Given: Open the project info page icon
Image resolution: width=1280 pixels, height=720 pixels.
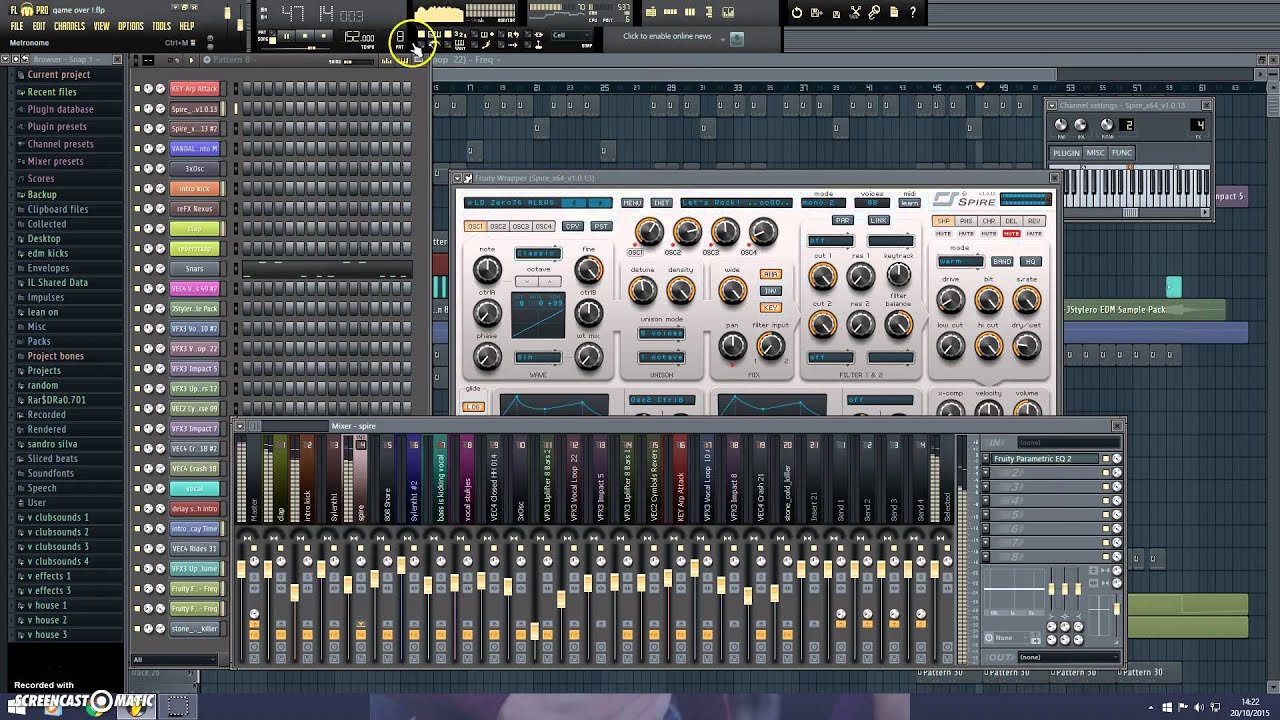Looking at the screenshot, I should click(x=894, y=12).
